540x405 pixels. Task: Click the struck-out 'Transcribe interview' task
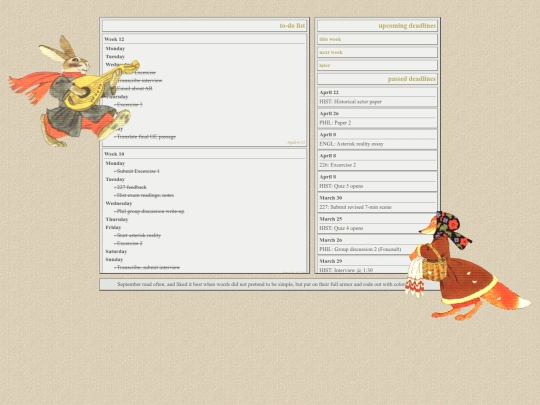(x=139, y=81)
